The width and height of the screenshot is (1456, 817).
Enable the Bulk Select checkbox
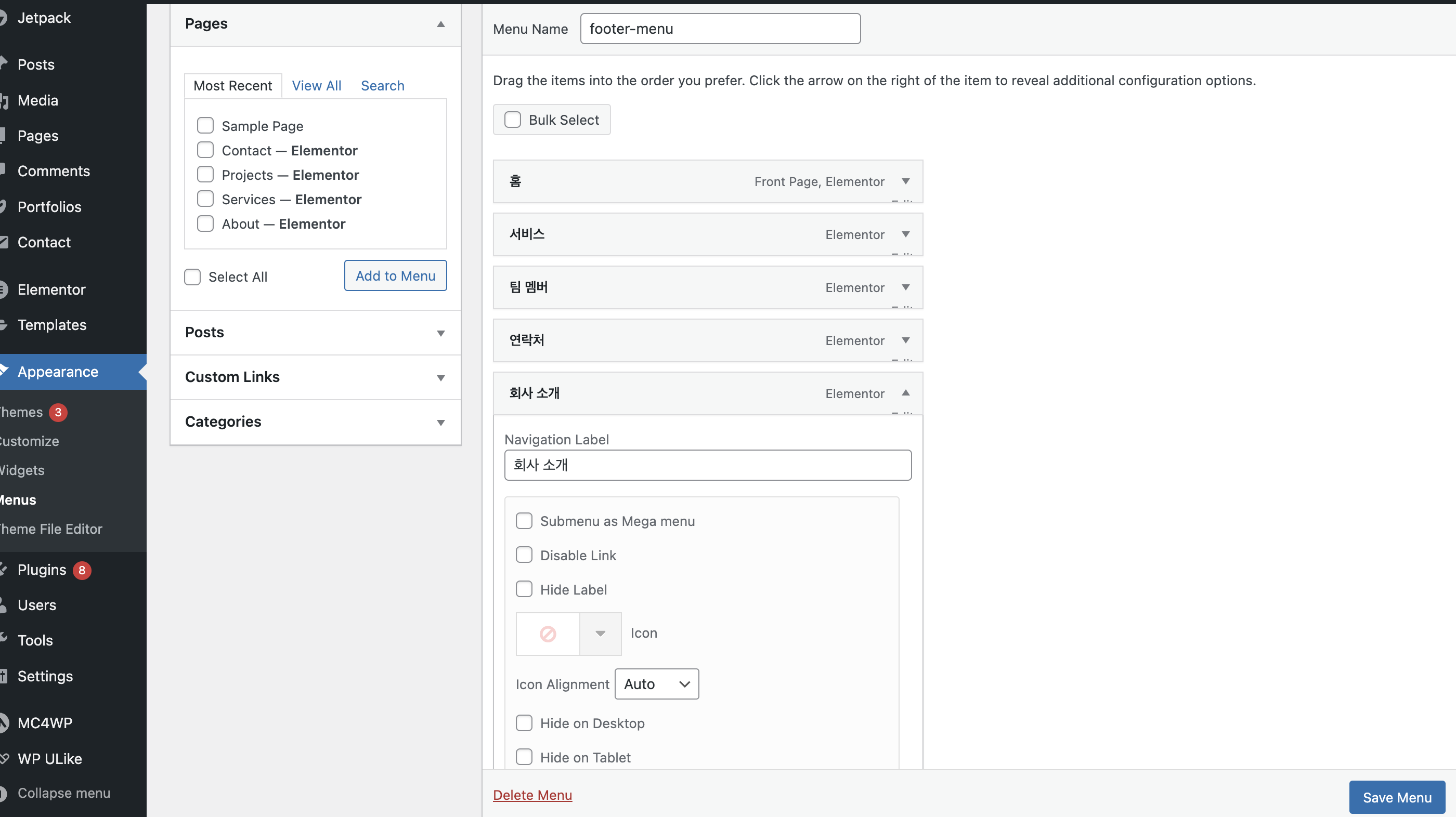(x=513, y=120)
